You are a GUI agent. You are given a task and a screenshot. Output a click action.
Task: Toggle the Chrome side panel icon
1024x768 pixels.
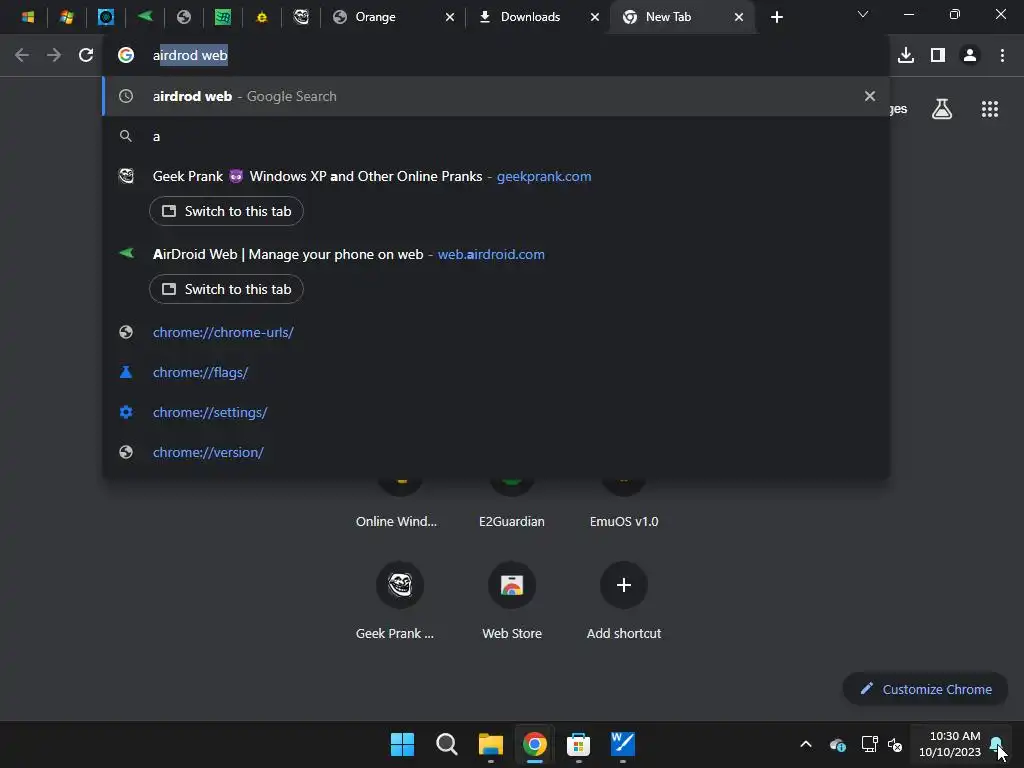click(x=938, y=55)
